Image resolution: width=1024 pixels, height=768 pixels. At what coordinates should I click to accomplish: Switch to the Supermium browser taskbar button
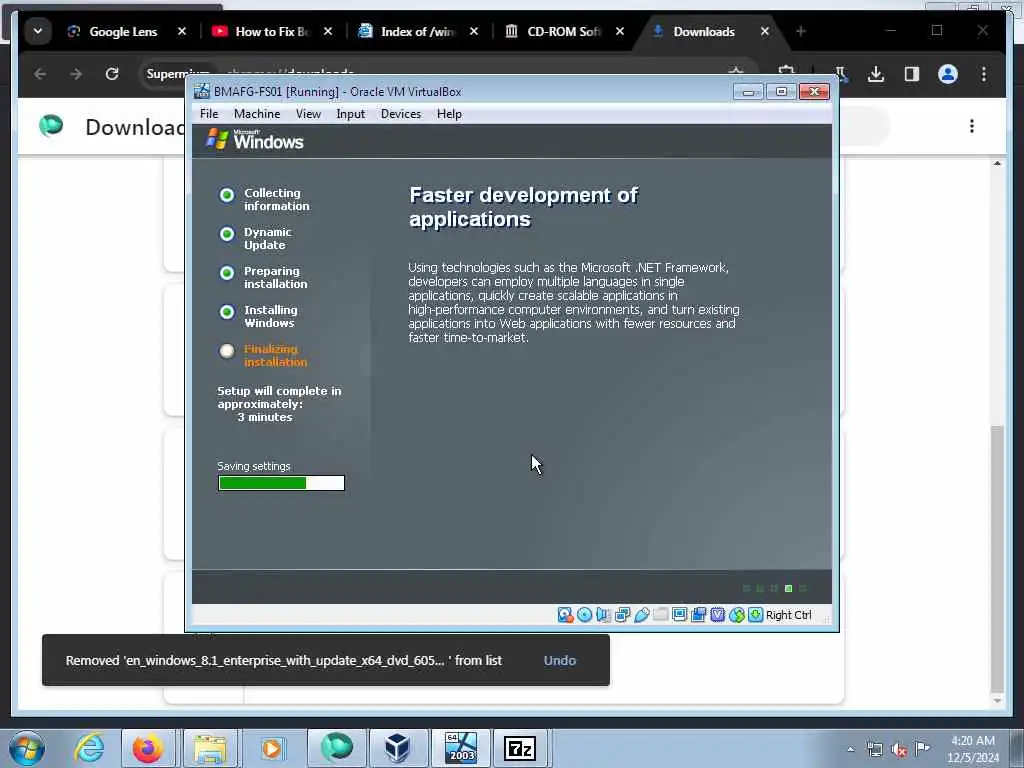(337, 748)
